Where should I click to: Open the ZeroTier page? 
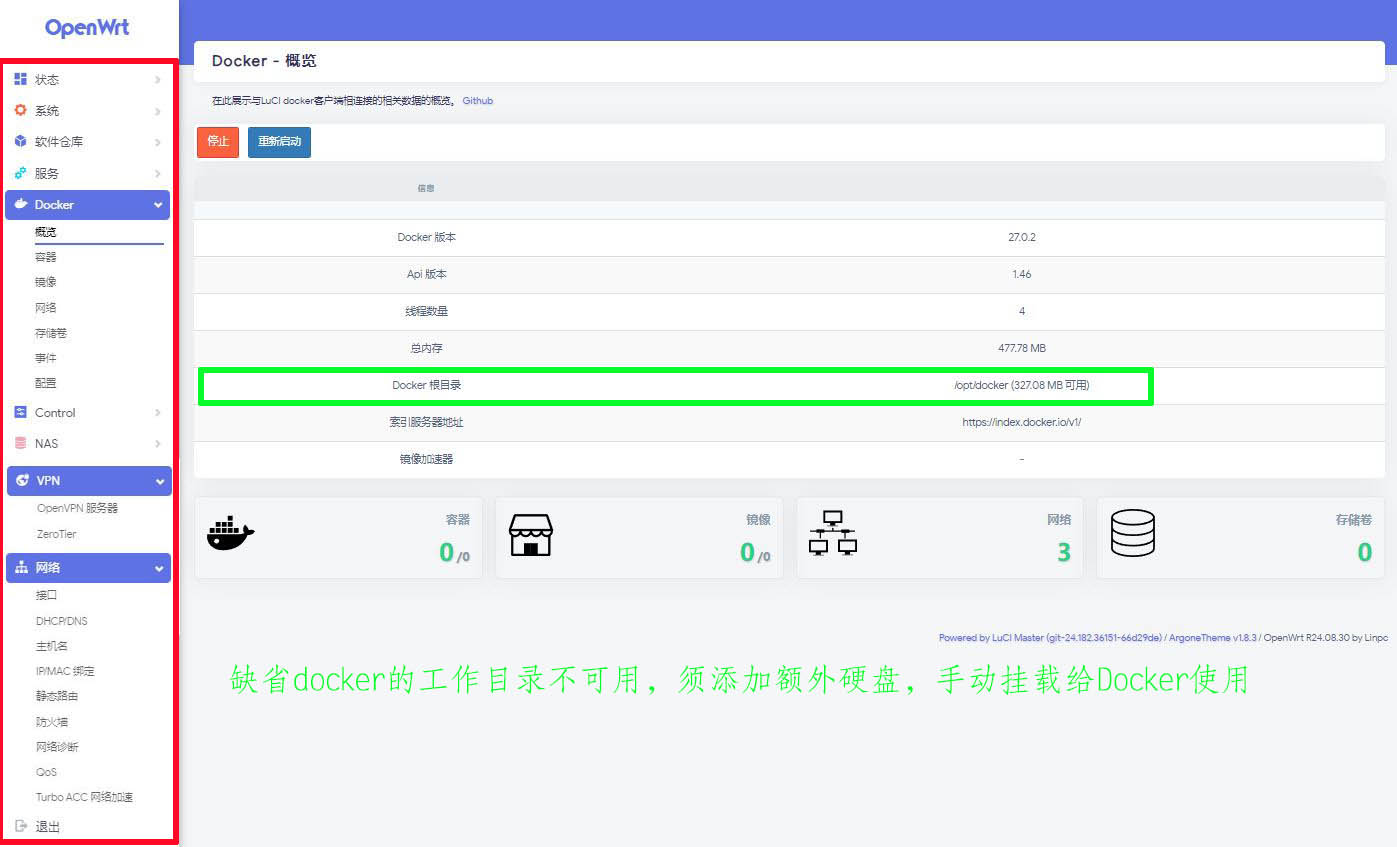coord(56,534)
